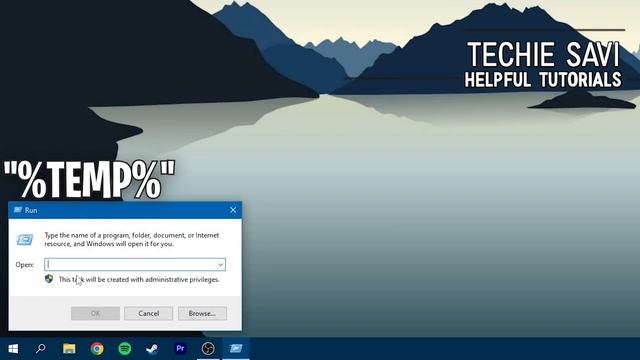640x360 pixels.
Task: Click the administrative privileges shield icon
Action: coord(49,279)
